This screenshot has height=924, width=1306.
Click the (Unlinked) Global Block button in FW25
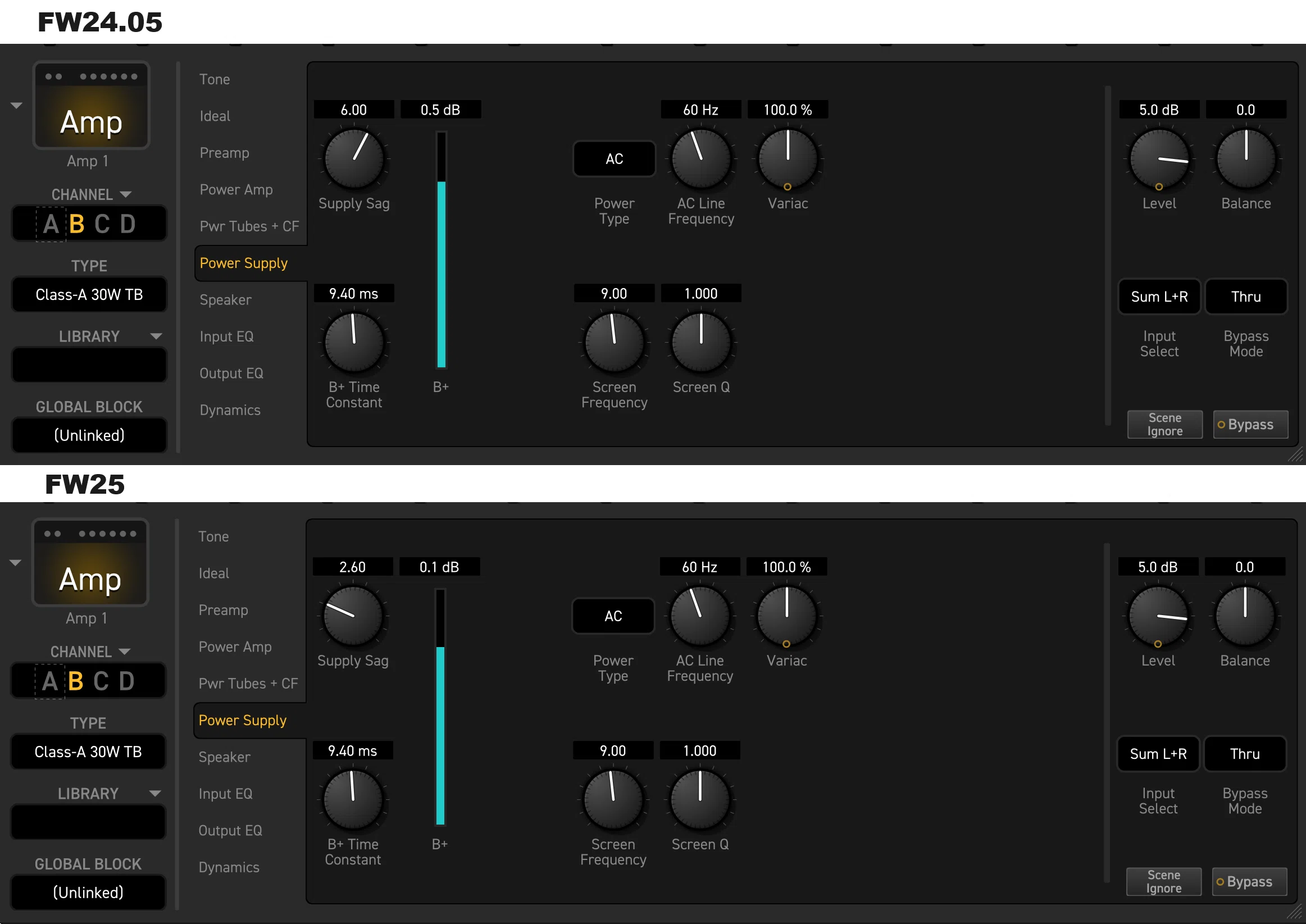(88, 892)
